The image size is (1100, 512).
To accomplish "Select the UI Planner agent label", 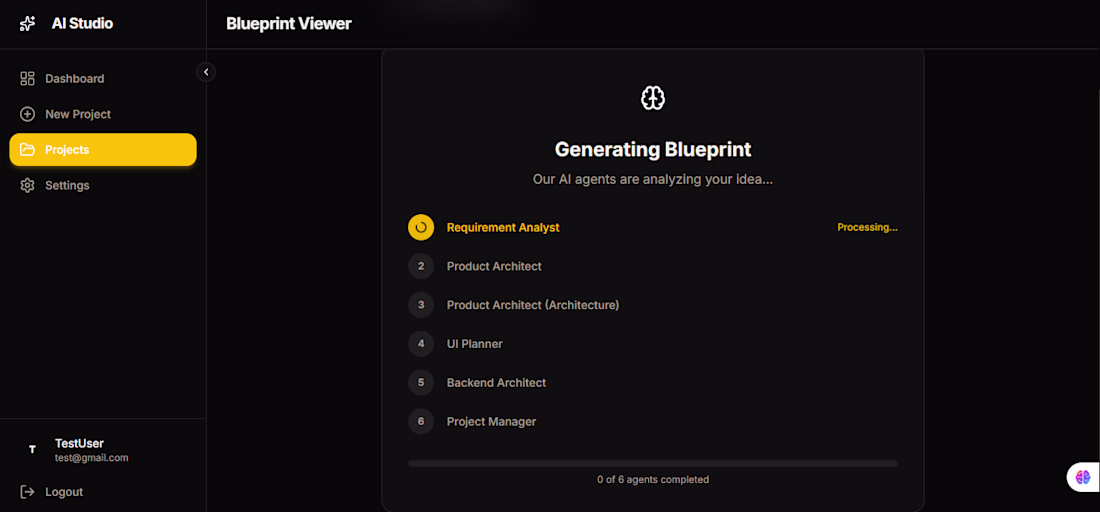I will (475, 344).
